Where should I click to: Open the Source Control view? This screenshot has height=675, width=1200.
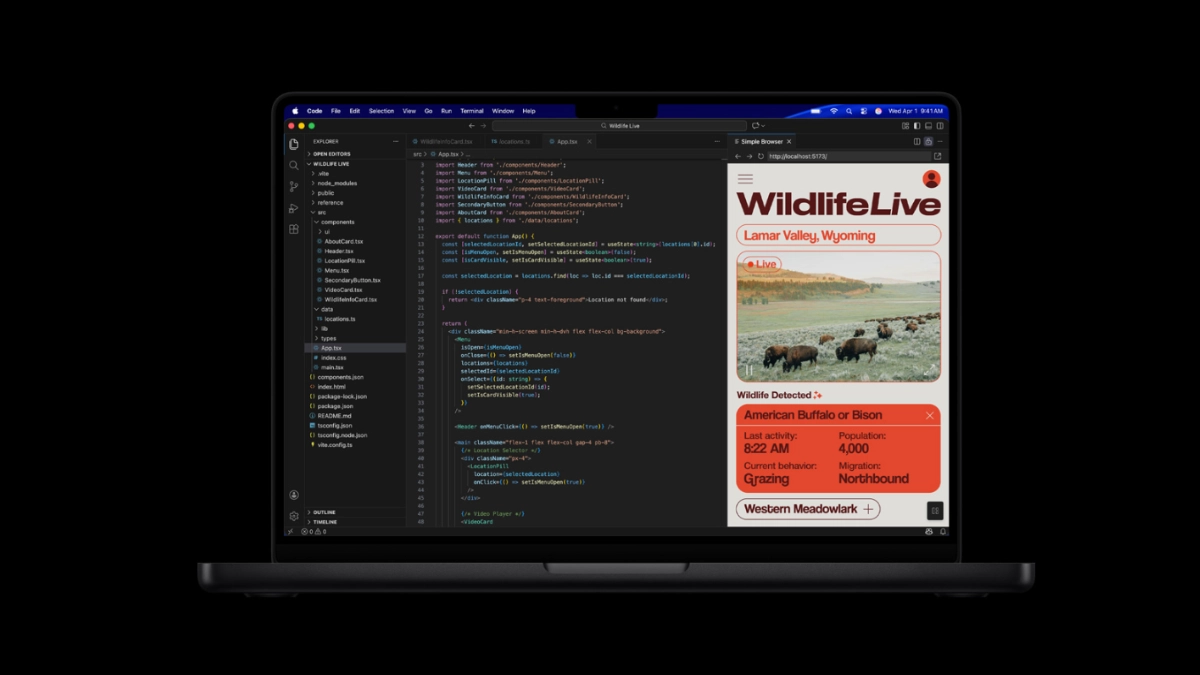[294, 186]
